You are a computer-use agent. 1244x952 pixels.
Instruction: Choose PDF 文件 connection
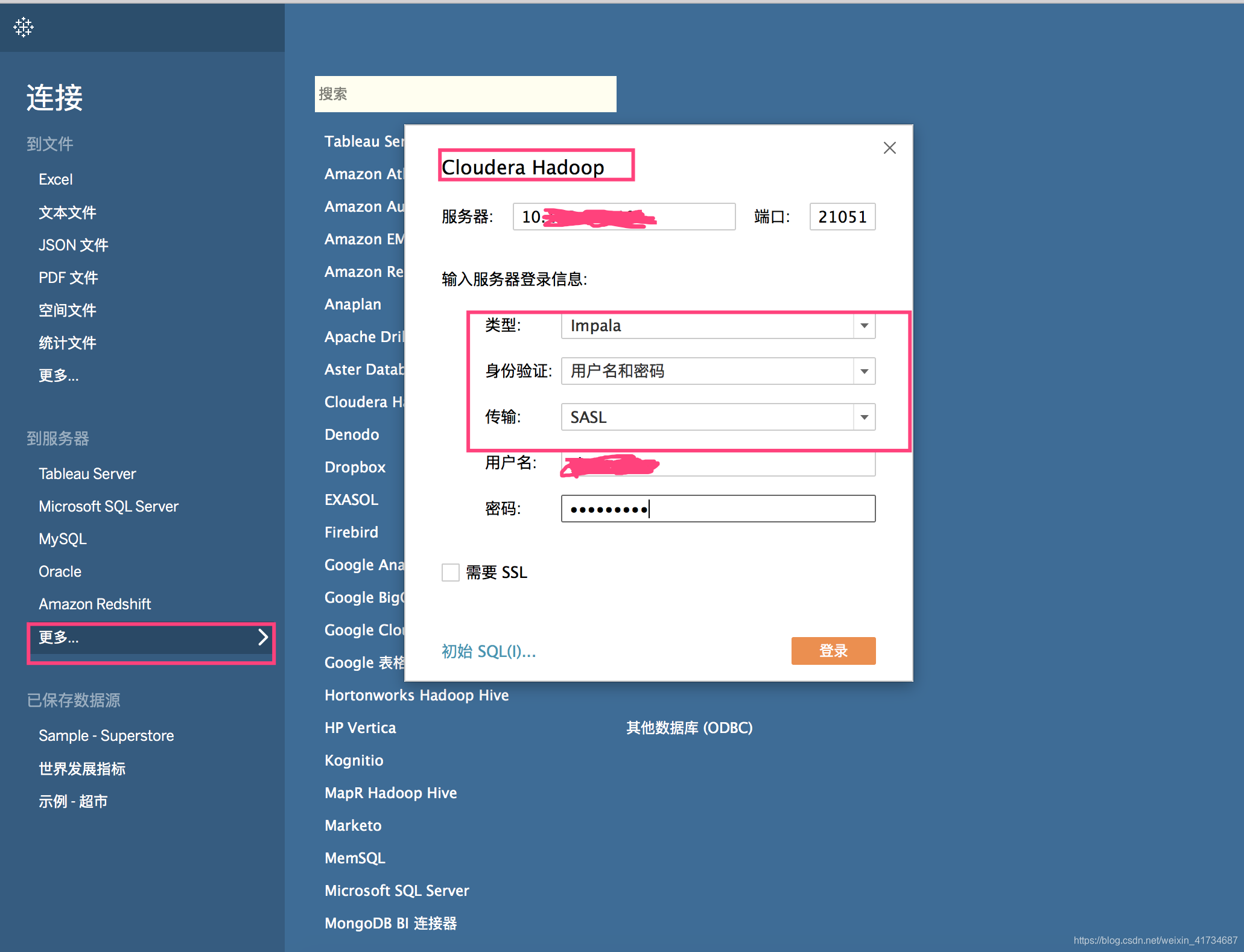(68, 278)
